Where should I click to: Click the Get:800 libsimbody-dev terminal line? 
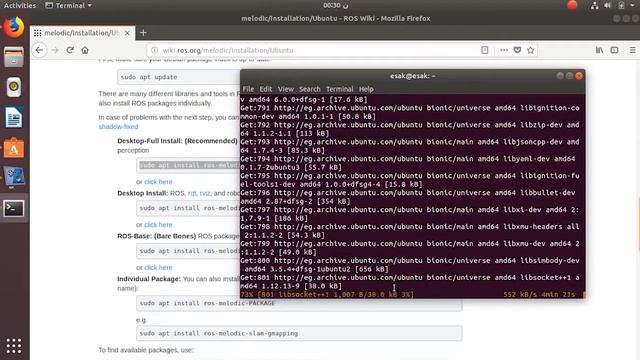coord(410,265)
